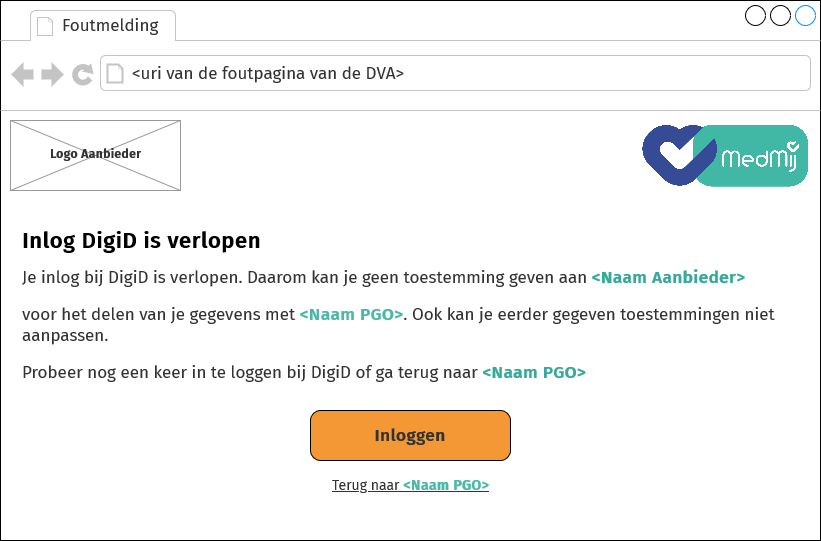Click <Naam PGO> in the gegevens delen sentence
The width and height of the screenshot is (821, 541).
click(351, 314)
